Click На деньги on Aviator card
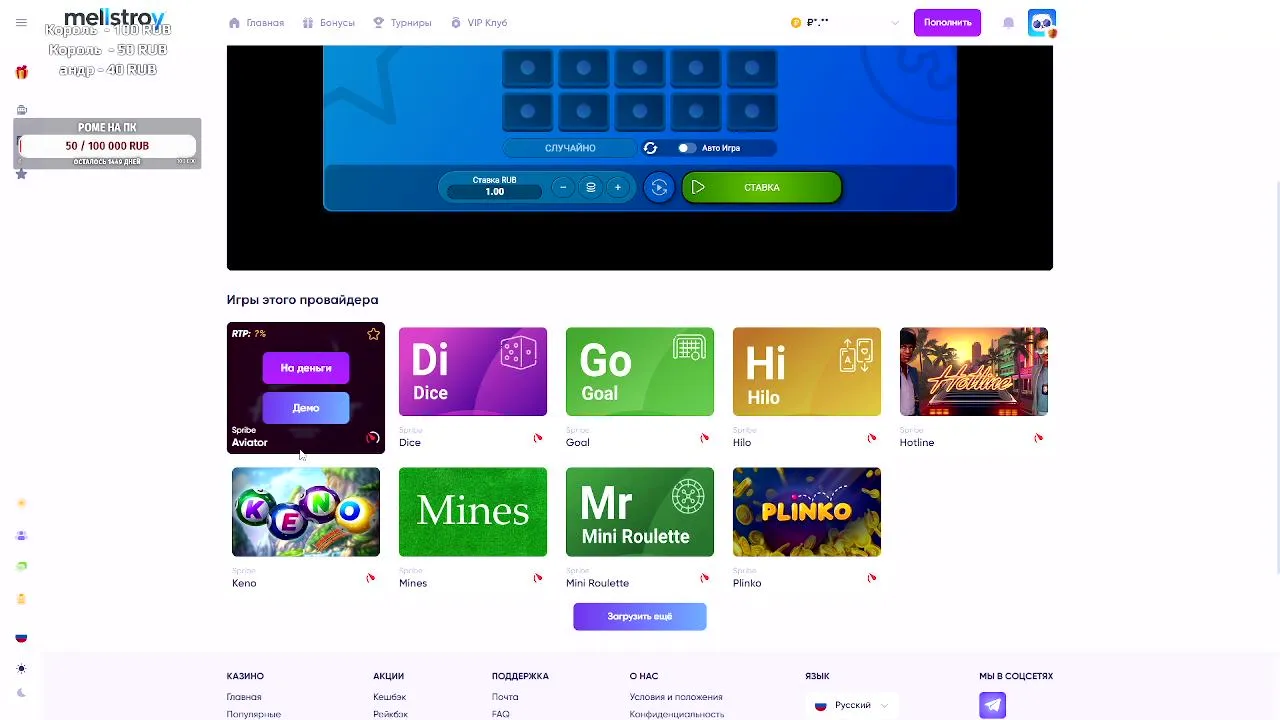Screen dimensions: 1280x720 [x=306, y=368]
